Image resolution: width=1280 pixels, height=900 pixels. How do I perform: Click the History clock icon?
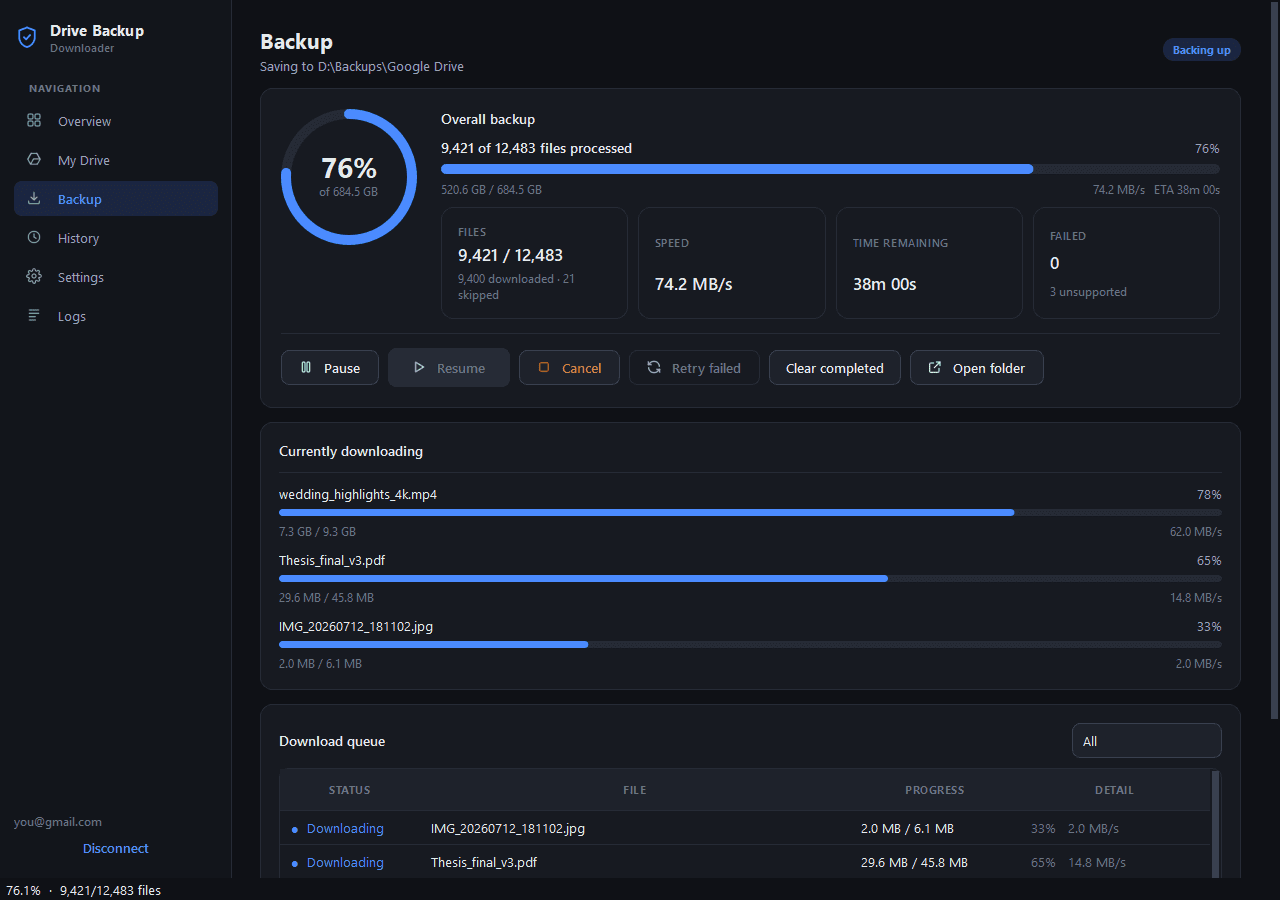click(34, 238)
